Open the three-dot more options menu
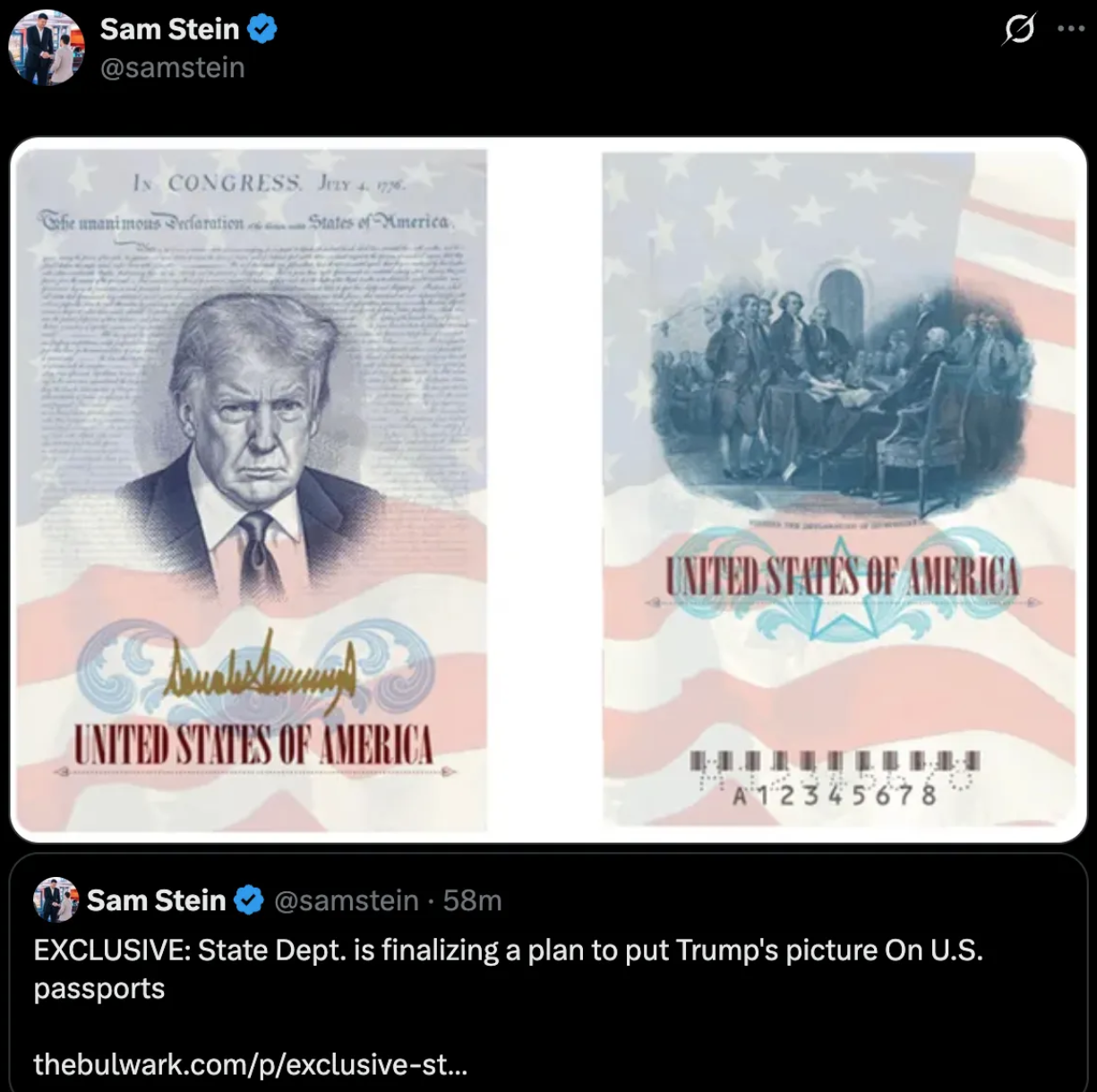This screenshot has width=1097, height=1092. [1070, 29]
